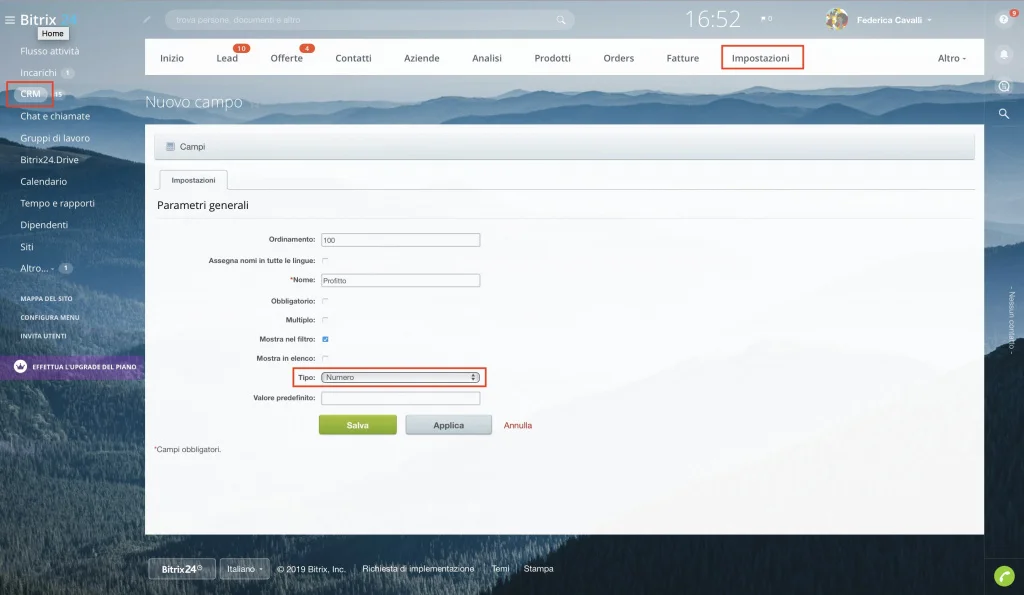Open the chat messages icon in right sidebar

[x=1004, y=86]
